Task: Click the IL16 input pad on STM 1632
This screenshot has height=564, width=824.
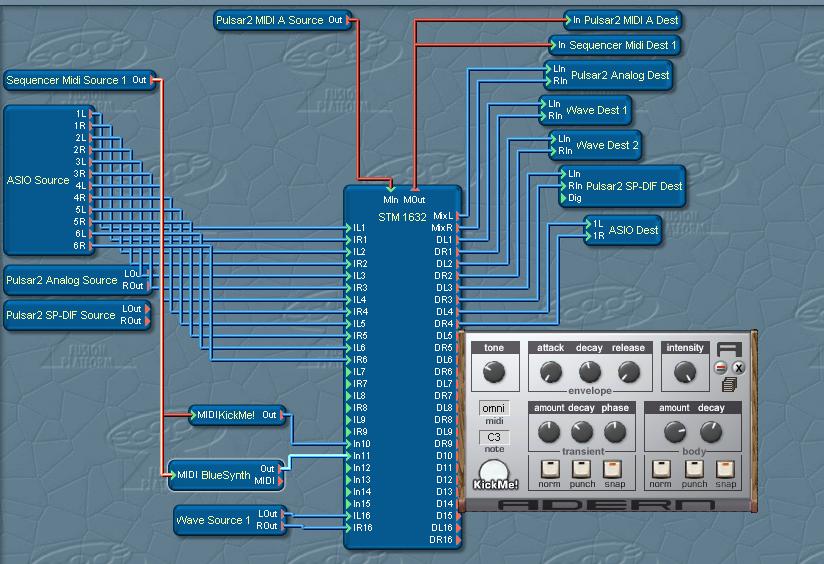Action: click(x=348, y=516)
